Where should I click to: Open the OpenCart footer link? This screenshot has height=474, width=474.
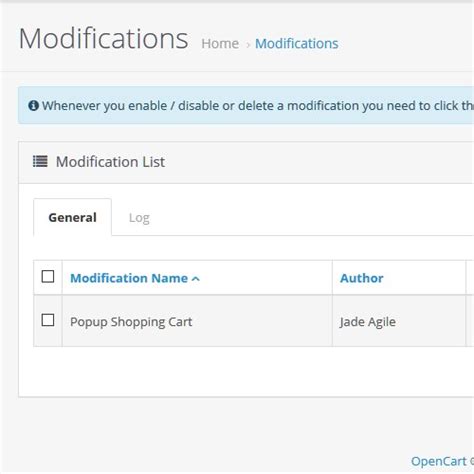pyautogui.click(x=439, y=461)
